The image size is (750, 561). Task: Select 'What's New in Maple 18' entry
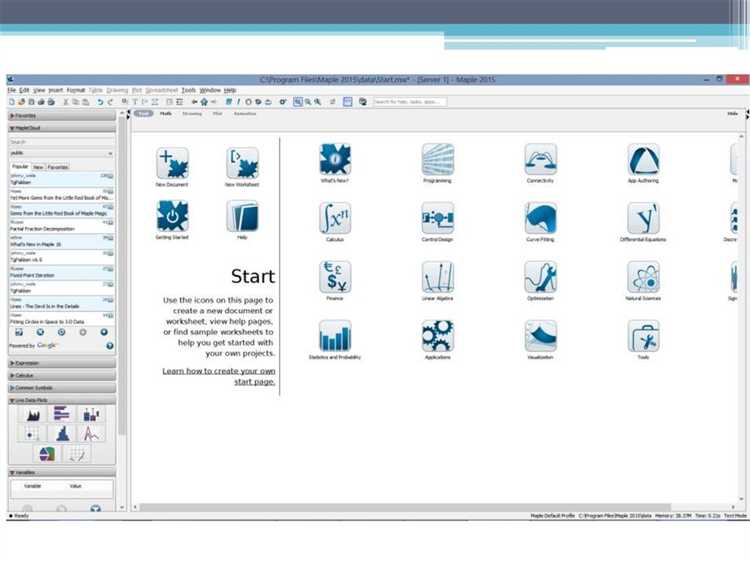pyautogui.click(x=62, y=242)
